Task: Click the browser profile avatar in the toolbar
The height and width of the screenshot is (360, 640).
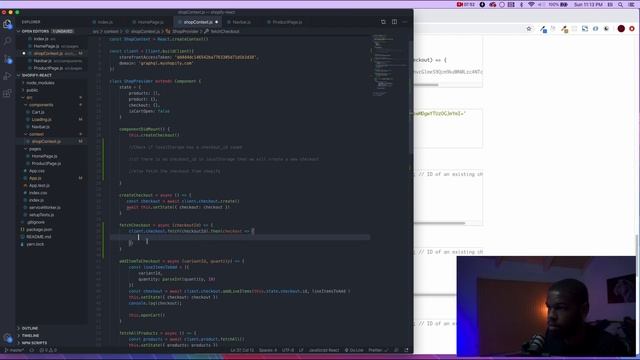Action: 621,29
